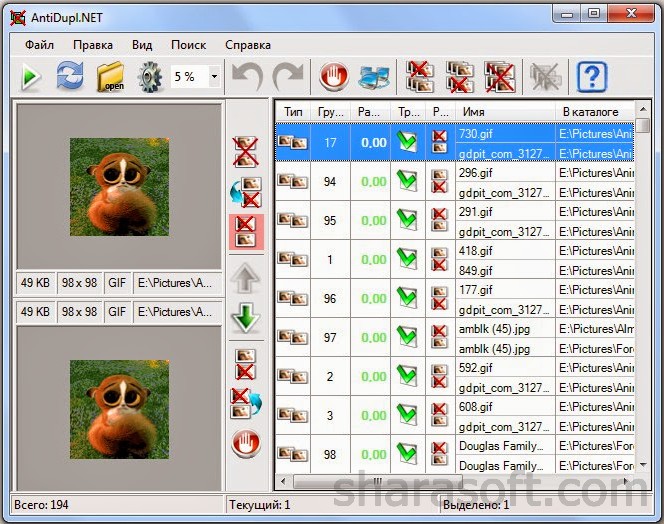This screenshot has width=664, height=524.
Task: Click the delete both images icon in the middle strip
Action: coord(246,152)
